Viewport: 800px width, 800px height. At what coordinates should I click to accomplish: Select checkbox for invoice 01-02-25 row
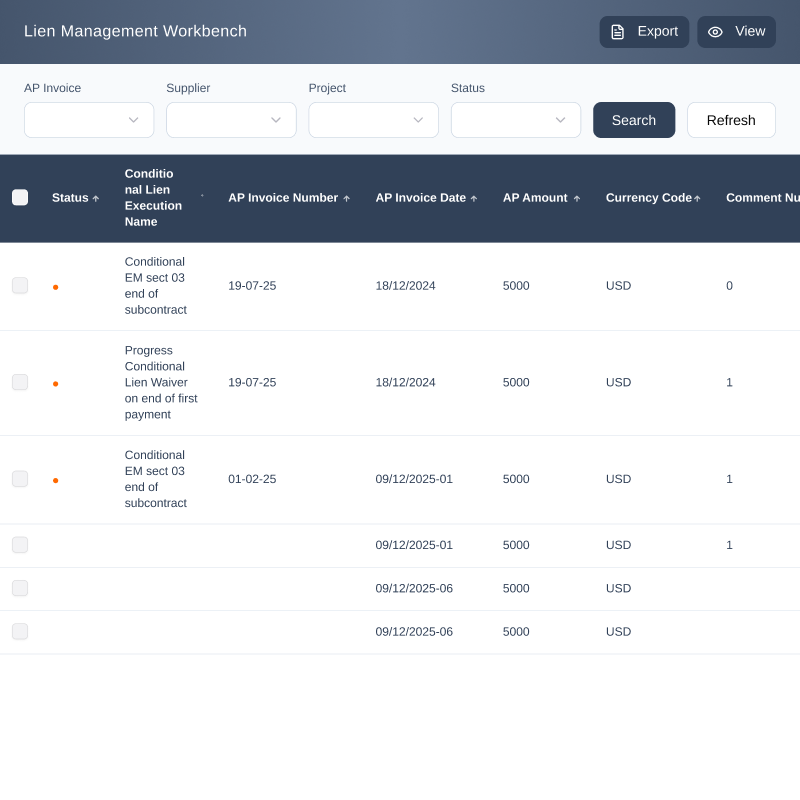pyautogui.click(x=20, y=479)
